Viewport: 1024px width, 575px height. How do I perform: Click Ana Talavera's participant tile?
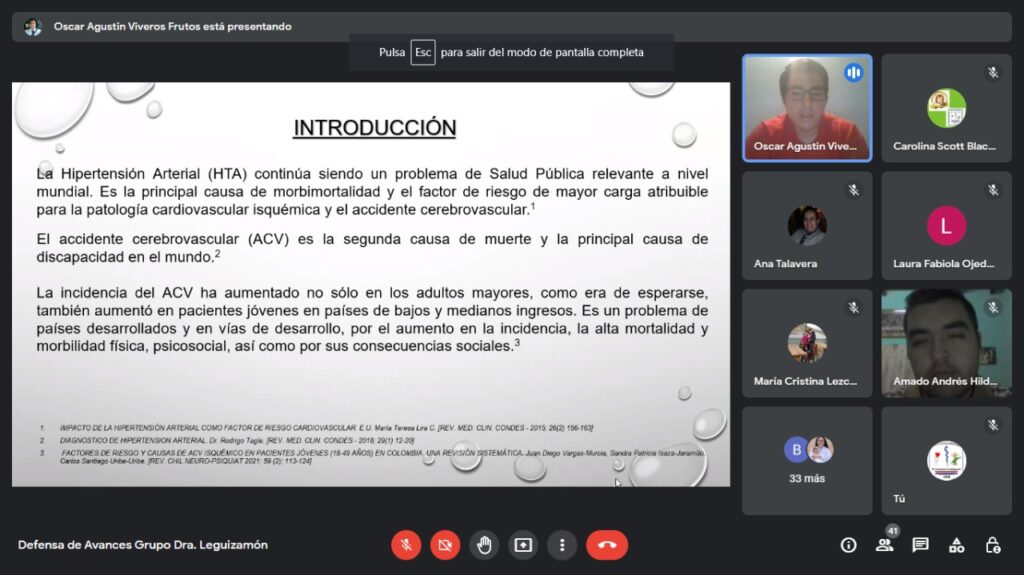tap(807, 226)
